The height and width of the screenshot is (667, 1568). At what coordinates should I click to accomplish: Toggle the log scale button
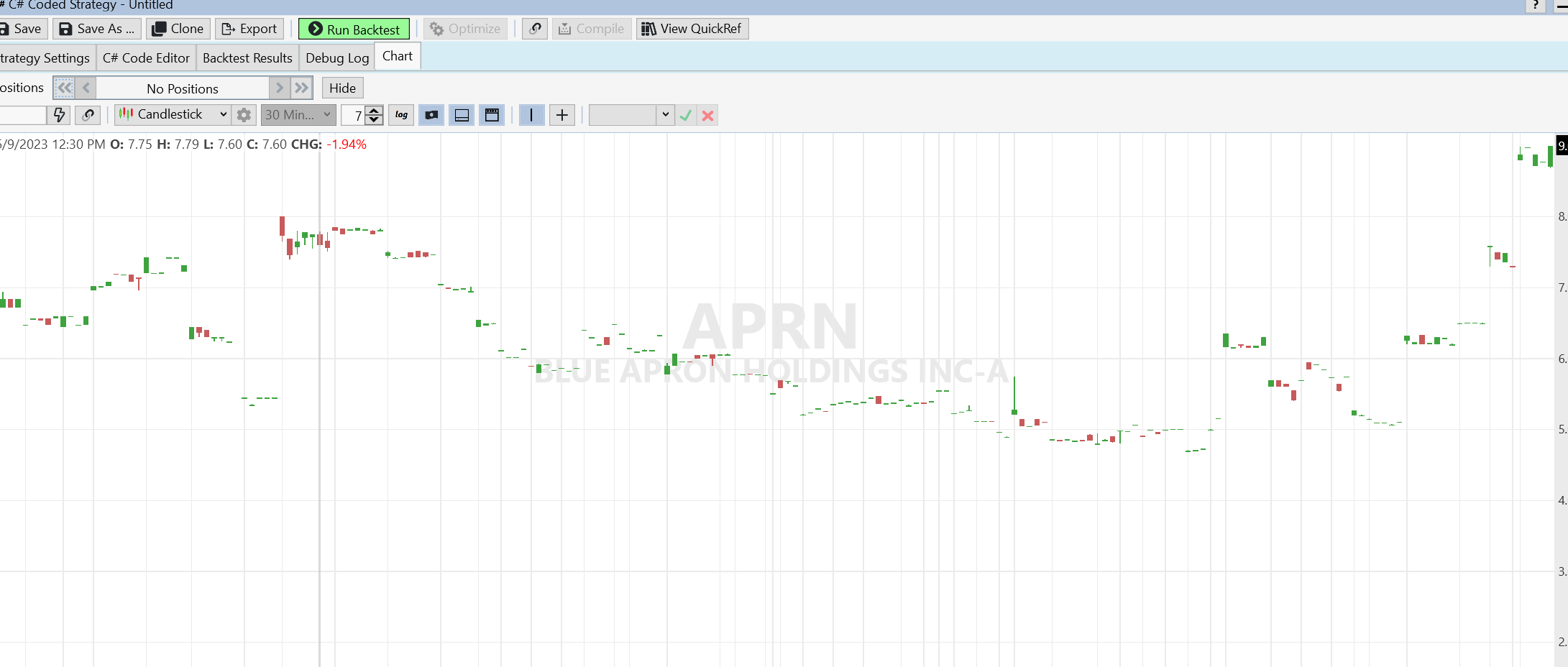click(x=401, y=115)
